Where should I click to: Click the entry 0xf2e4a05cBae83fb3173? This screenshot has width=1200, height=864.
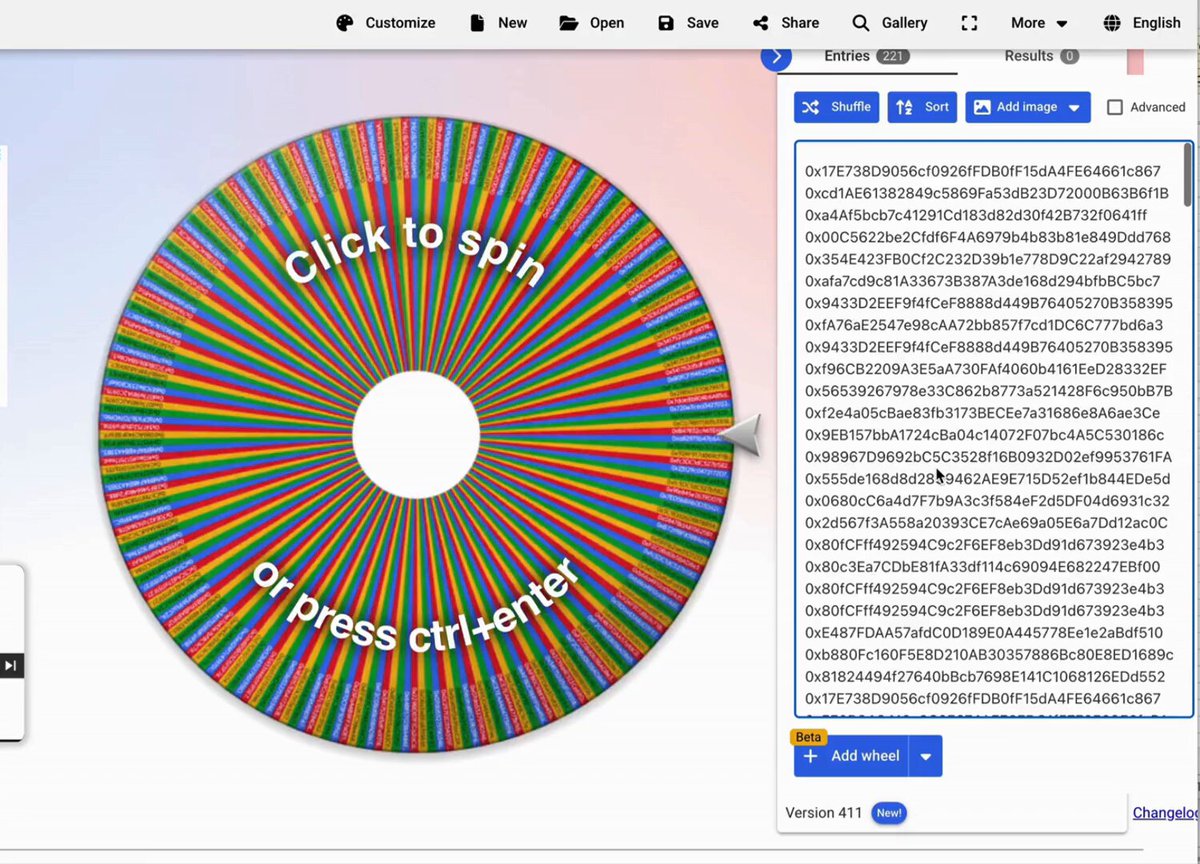(983, 413)
